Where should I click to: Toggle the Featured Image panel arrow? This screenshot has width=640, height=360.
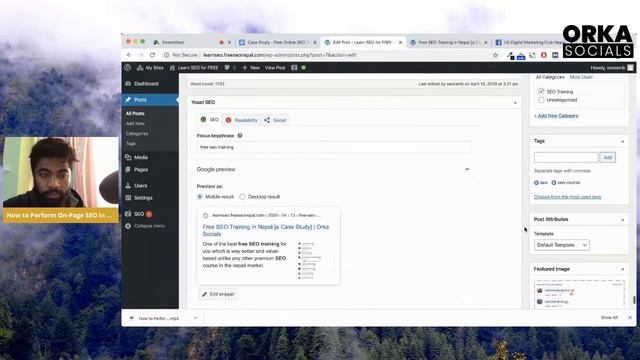pos(622,269)
